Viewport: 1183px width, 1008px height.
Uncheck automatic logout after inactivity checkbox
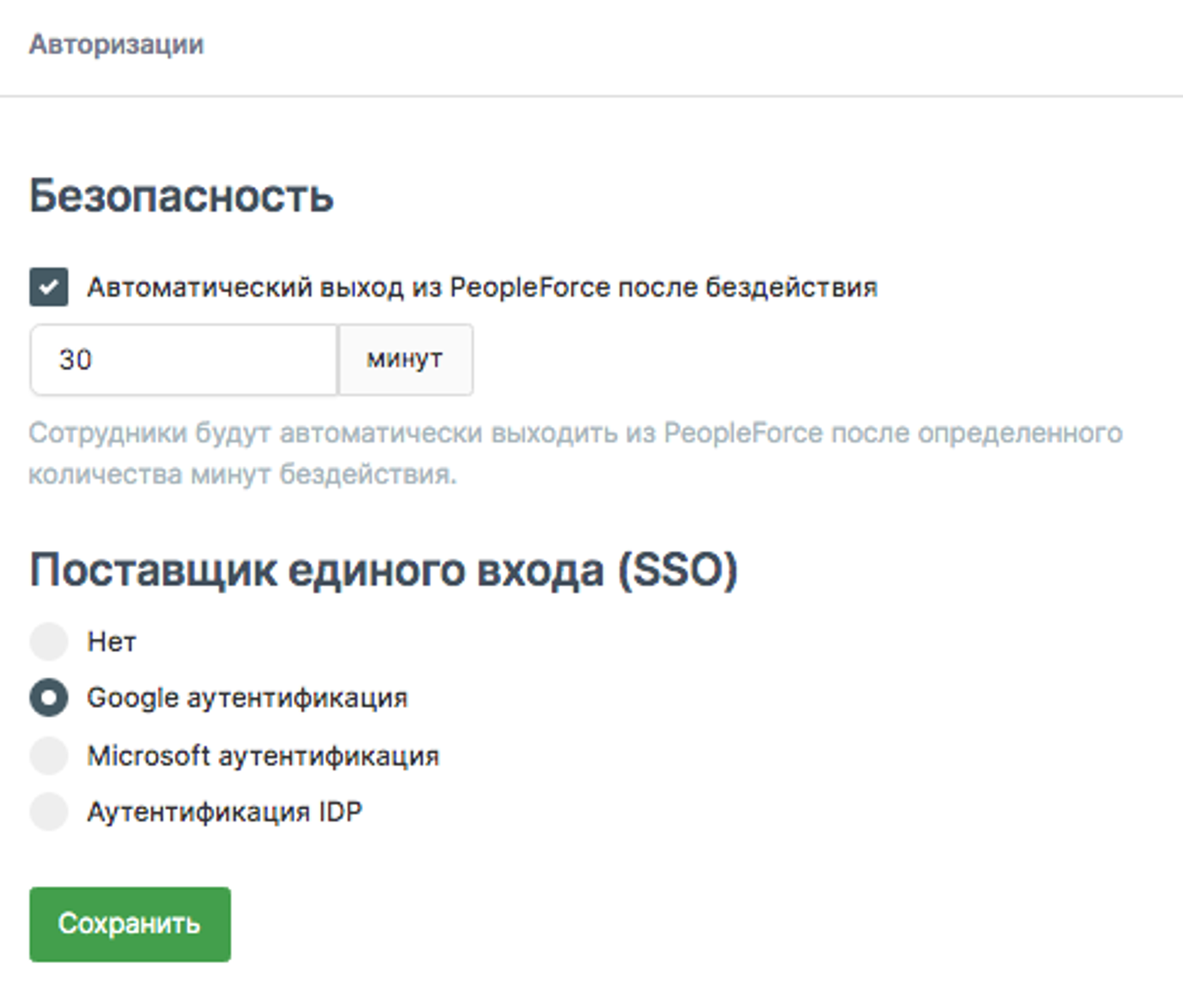49,287
